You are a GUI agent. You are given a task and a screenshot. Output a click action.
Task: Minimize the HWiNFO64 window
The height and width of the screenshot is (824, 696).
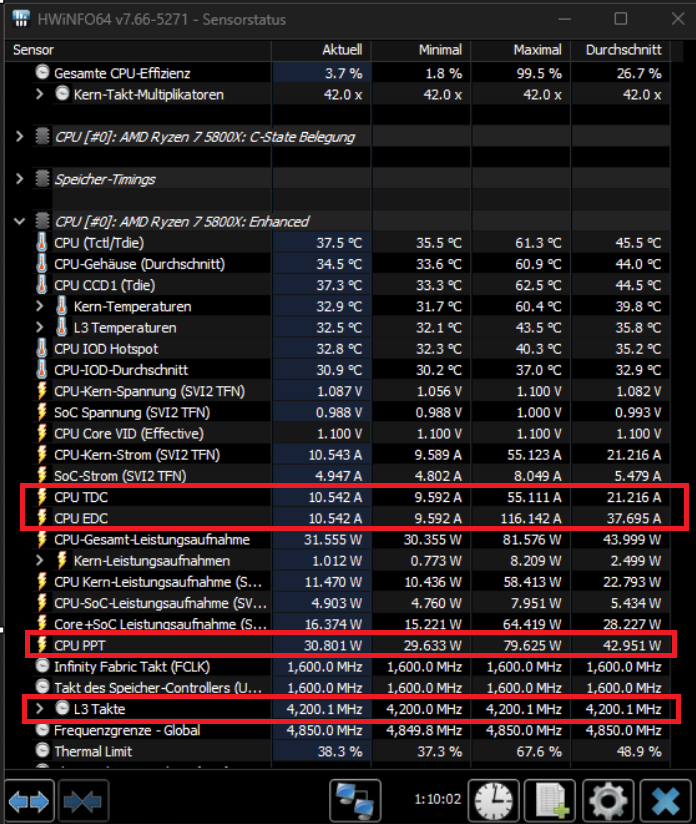[x=565, y=19]
